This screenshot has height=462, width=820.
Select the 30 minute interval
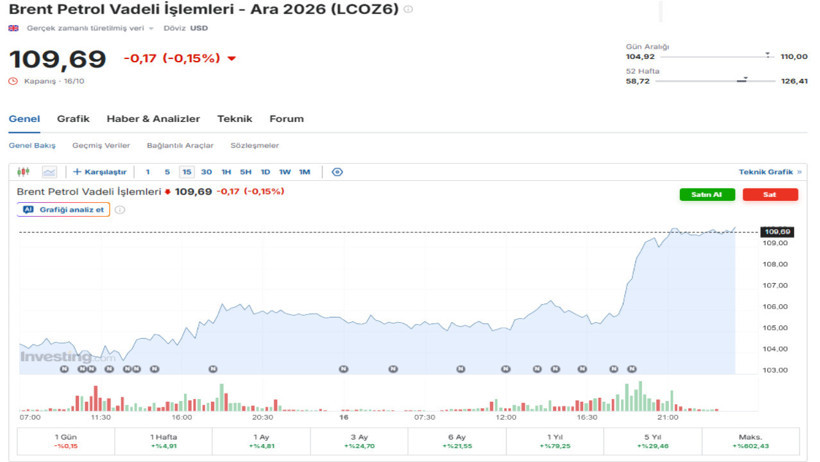pos(207,172)
